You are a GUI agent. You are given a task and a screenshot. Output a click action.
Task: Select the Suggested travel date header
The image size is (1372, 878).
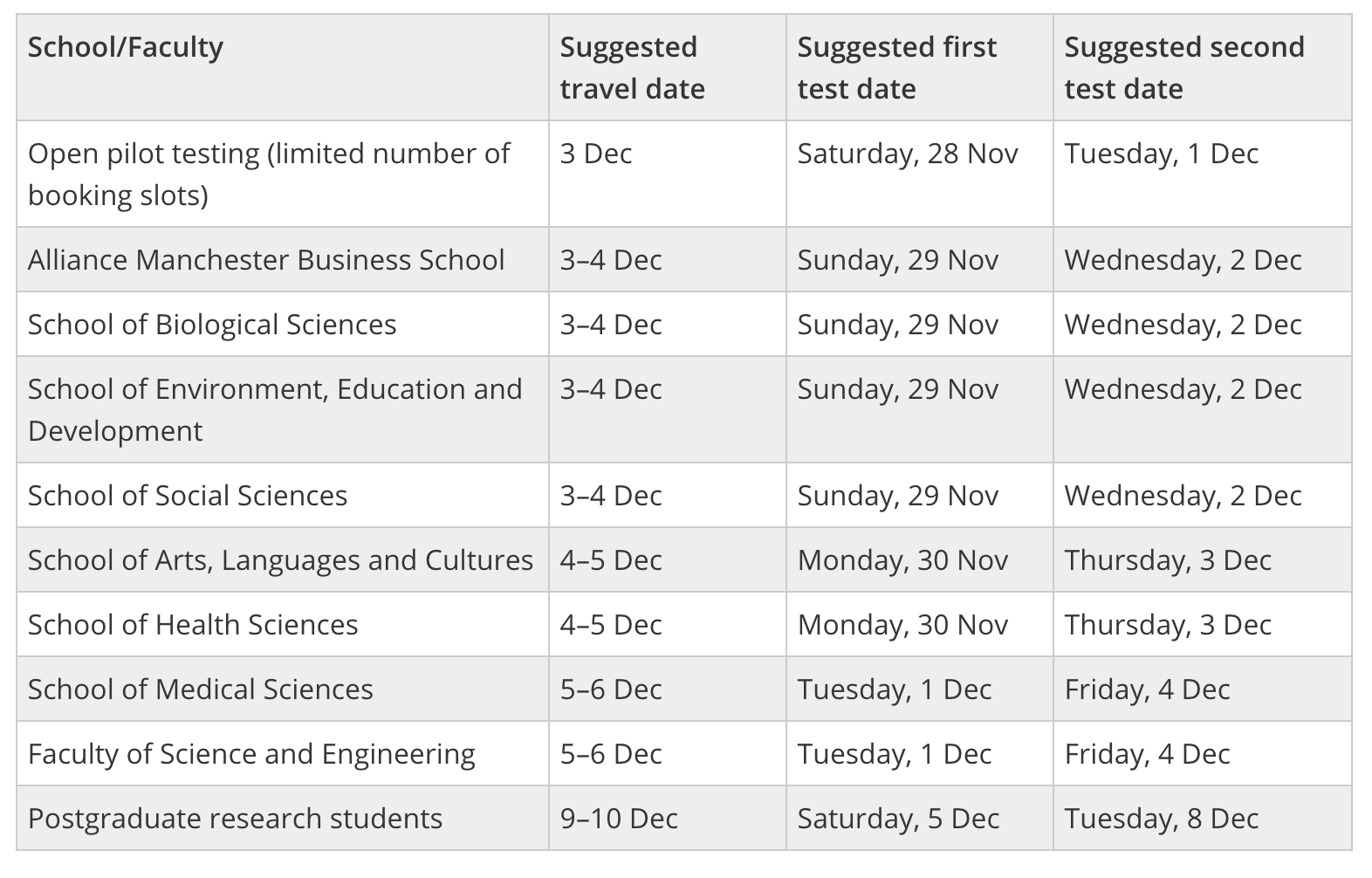[x=633, y=68]
